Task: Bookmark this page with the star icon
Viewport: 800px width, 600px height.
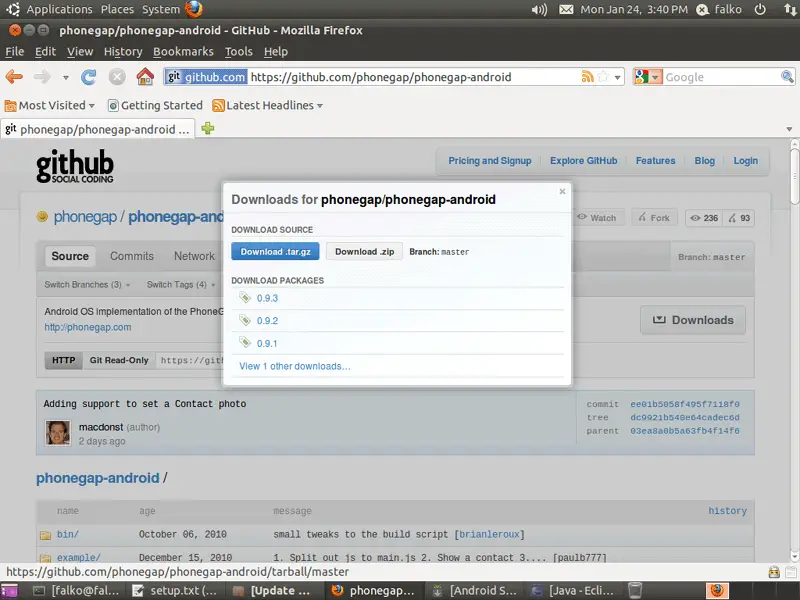Action: (604, 77)
